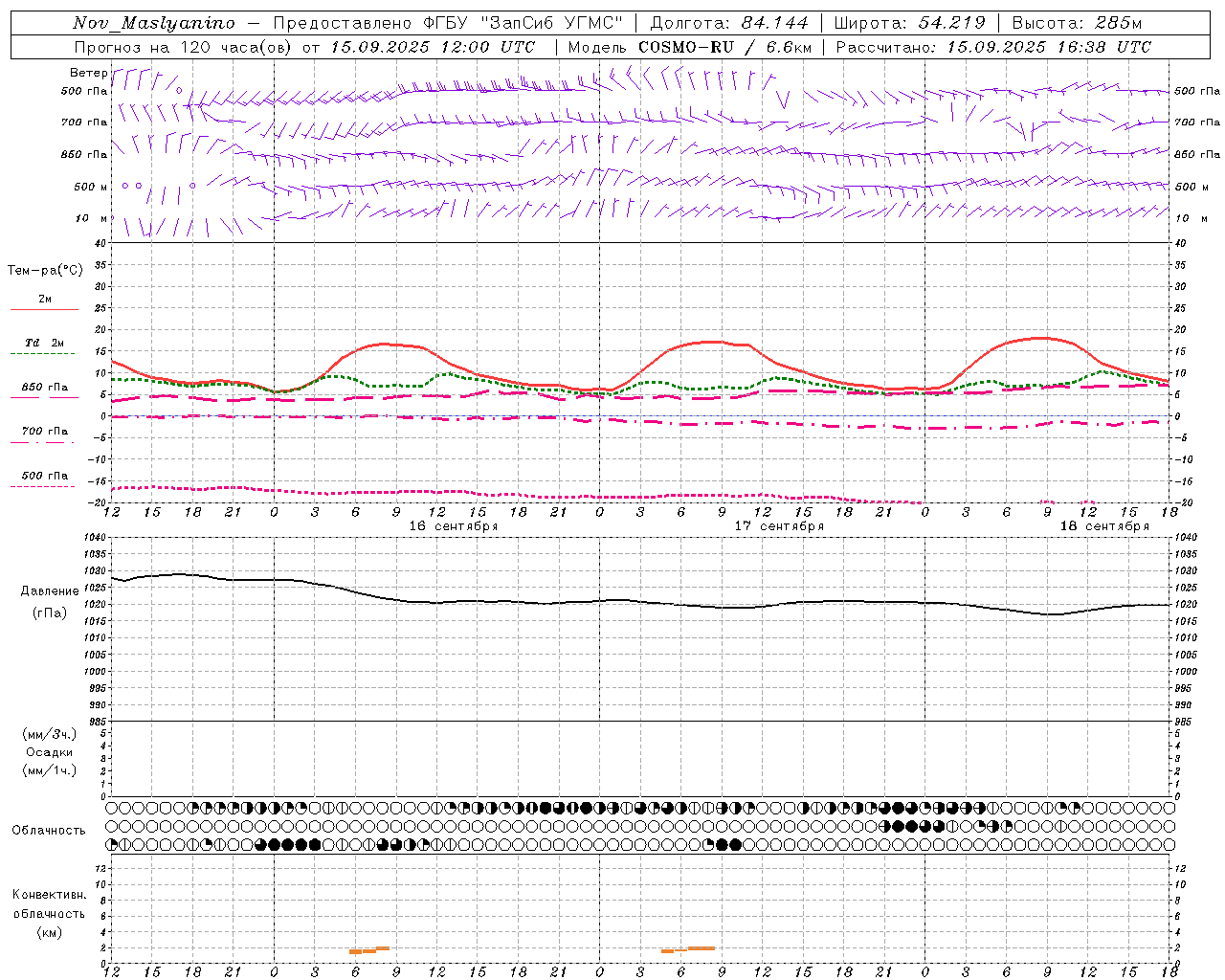This screenshot has height=980, width=1225.
Task: Click the Долгота: 84.144 header field
Action: pyautogui.click(x=729, y=23)
